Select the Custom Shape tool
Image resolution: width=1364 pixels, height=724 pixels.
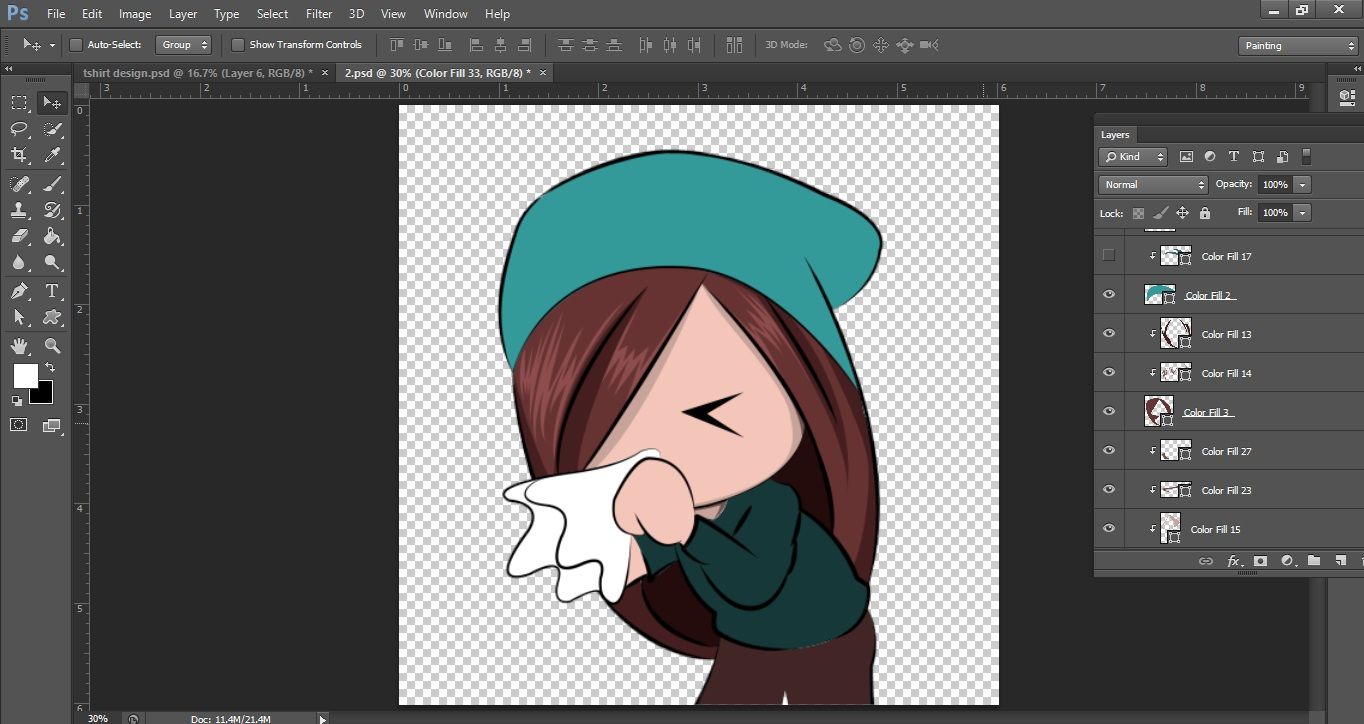tap(52, 317)
